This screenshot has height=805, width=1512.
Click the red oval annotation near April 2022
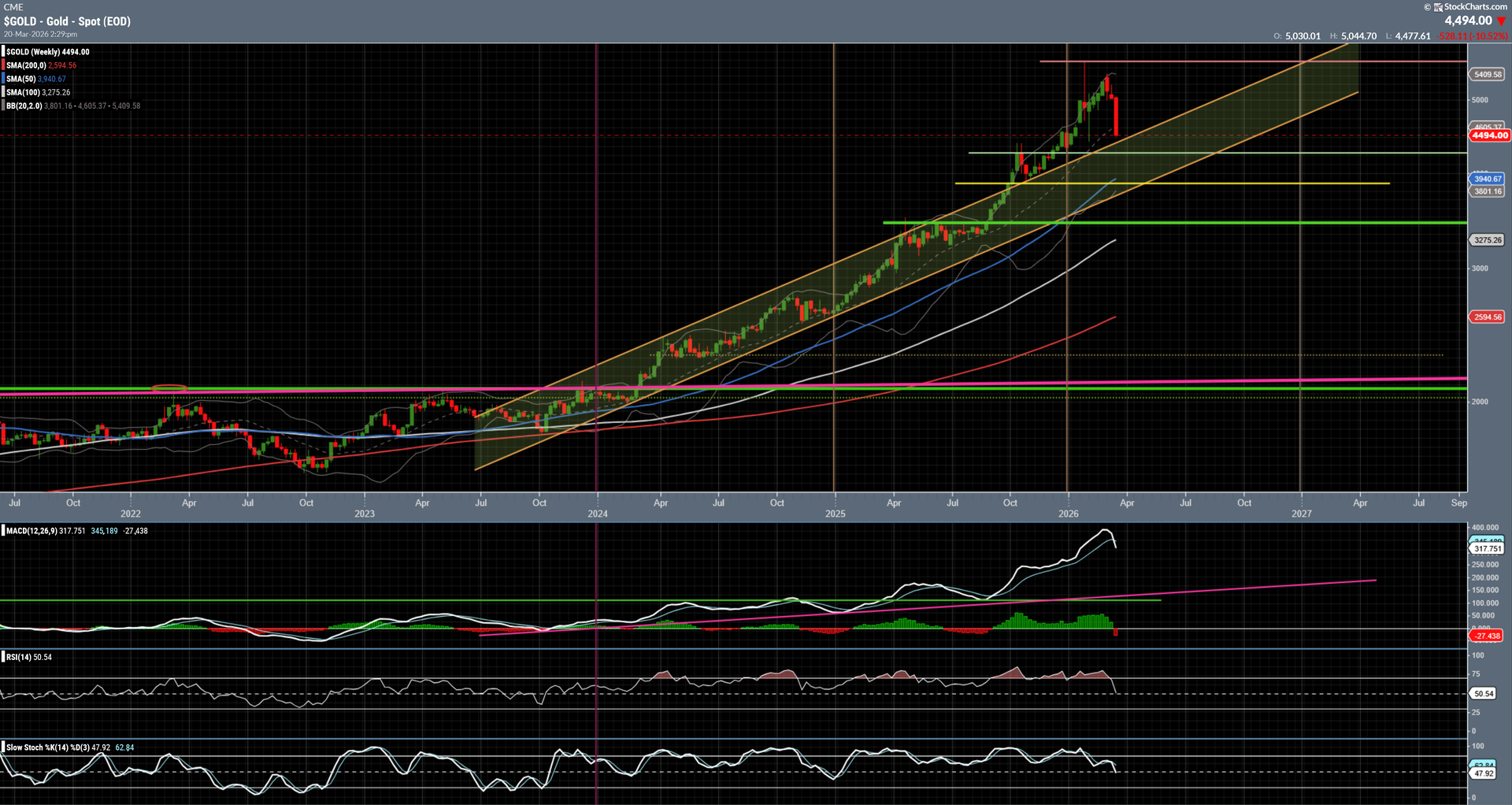click(x=169, y=388)
